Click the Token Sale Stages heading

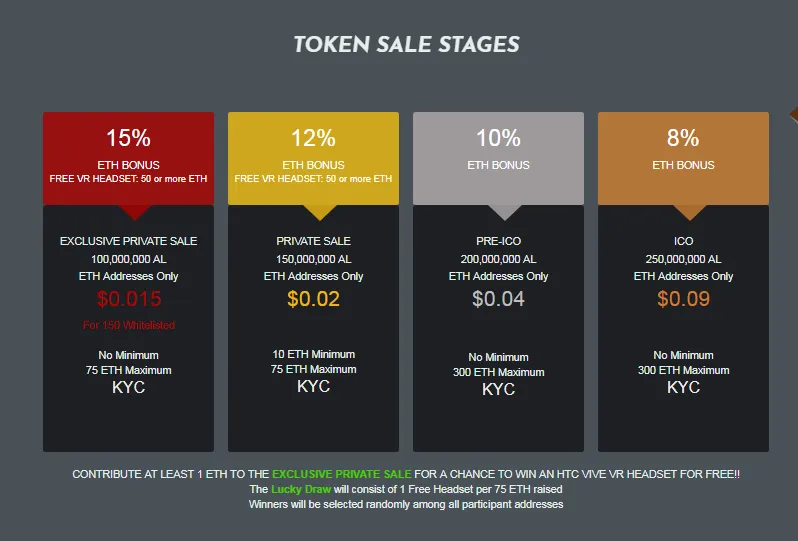click(407, 45)
